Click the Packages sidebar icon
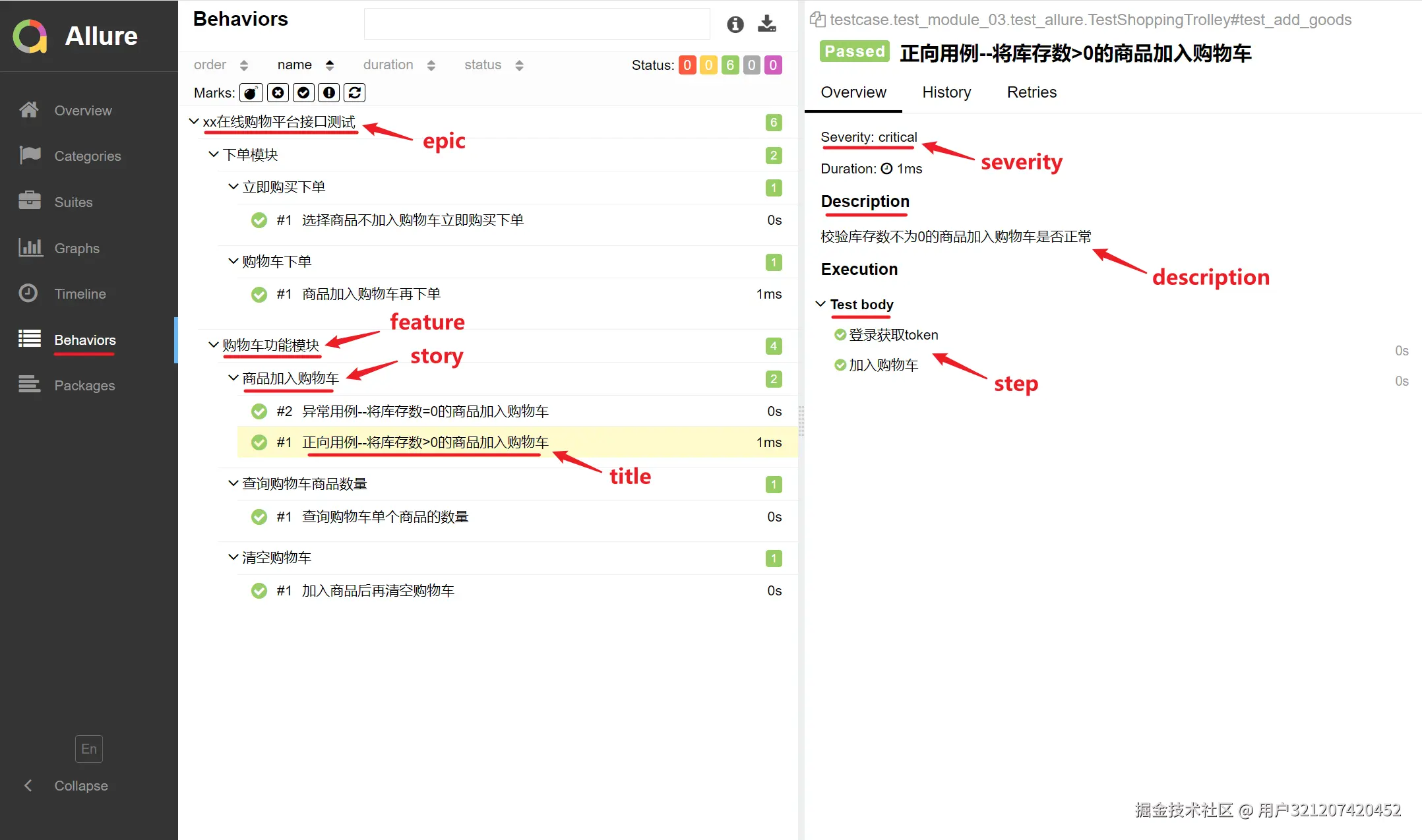Screen dimensions: 1422x840 click(x=30, y=385)
